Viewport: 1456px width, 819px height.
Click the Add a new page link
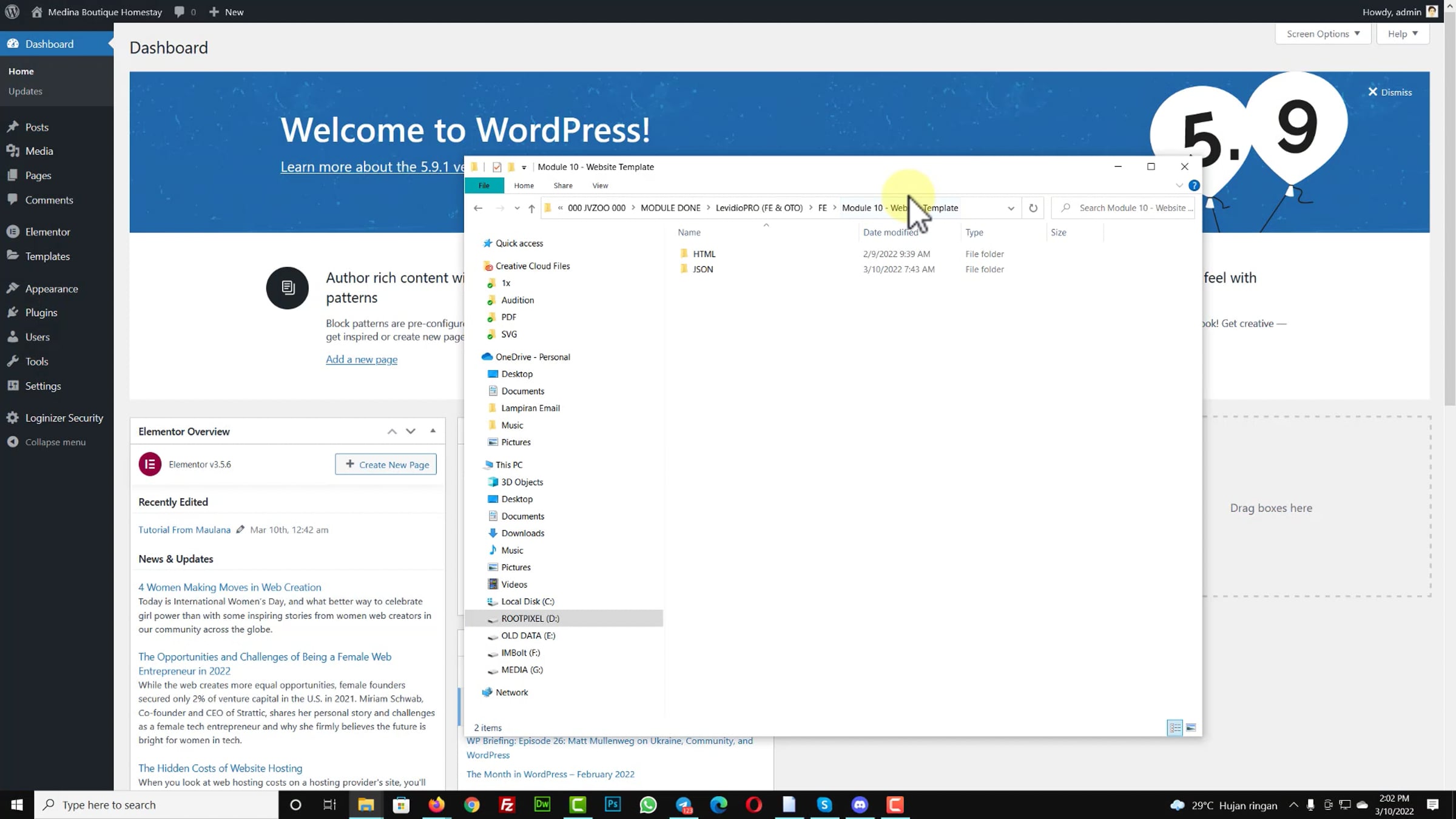[362, 359]
